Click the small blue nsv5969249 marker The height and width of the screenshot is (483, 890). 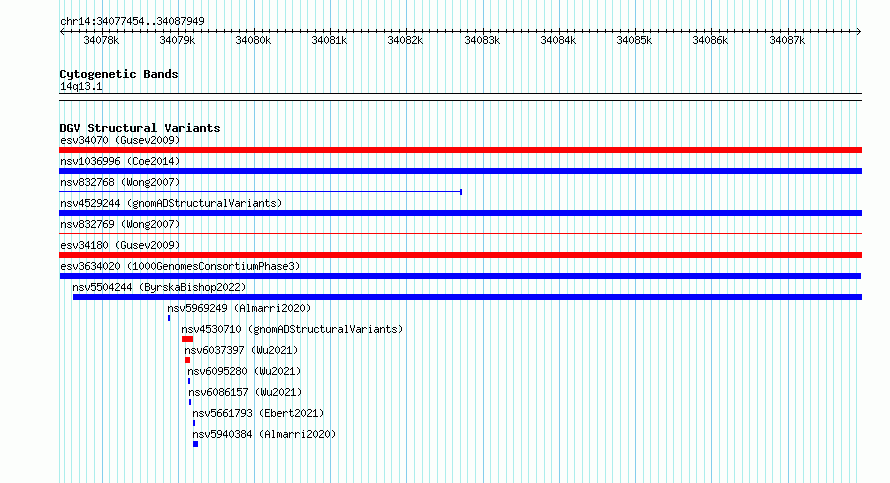point(169,318)
